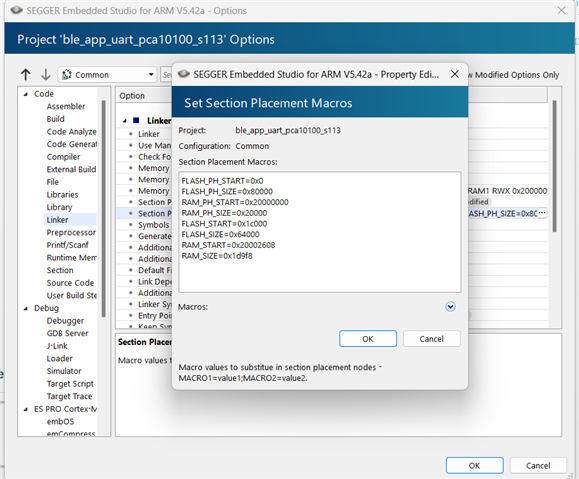Click the RAM_START=0x20002608 macro line
The image size is (579, 479).
tap(228, 245)
